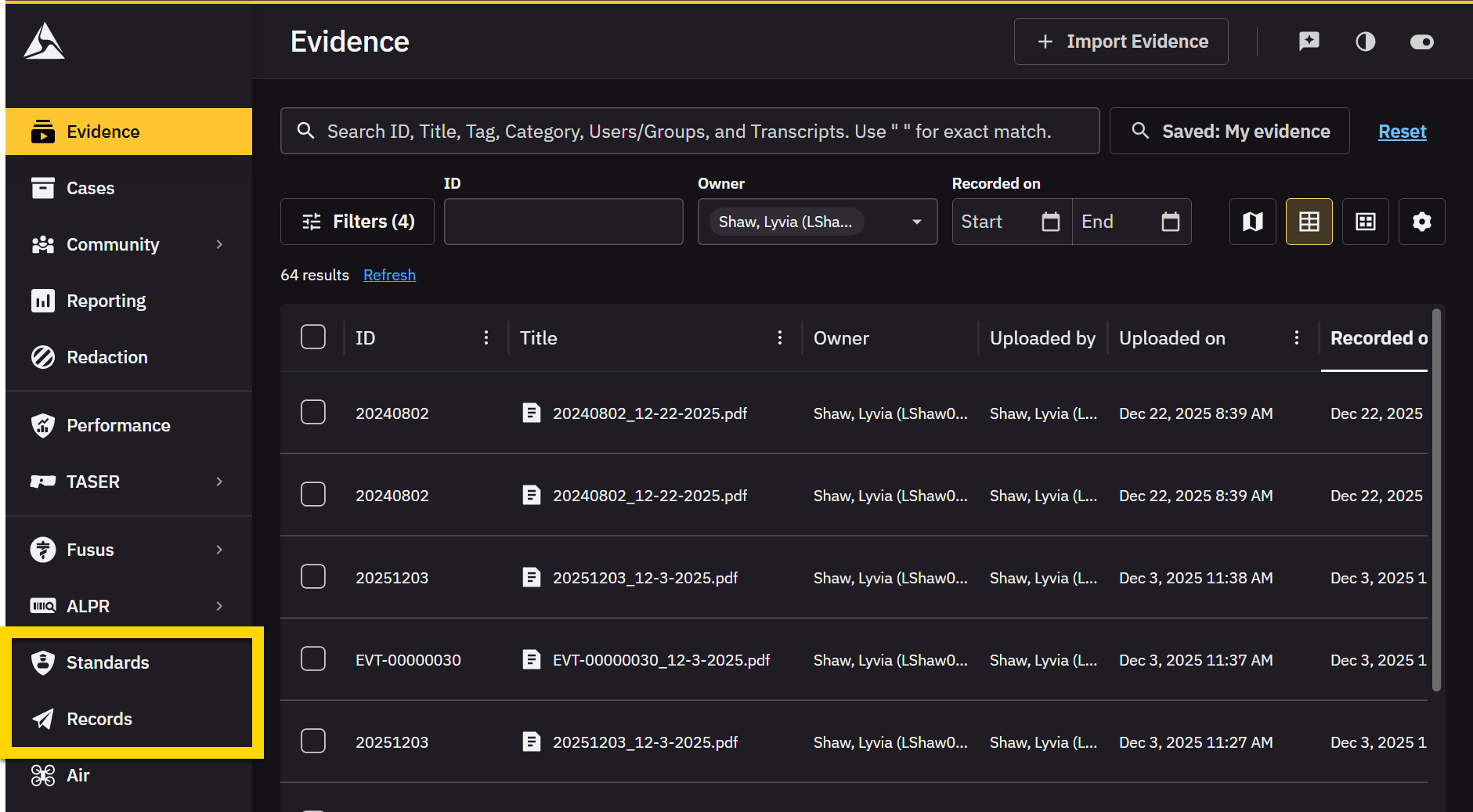Open Start date calendar picker icon
This screenshot has height=812, width=1473.
click(x=1050, y=222)
